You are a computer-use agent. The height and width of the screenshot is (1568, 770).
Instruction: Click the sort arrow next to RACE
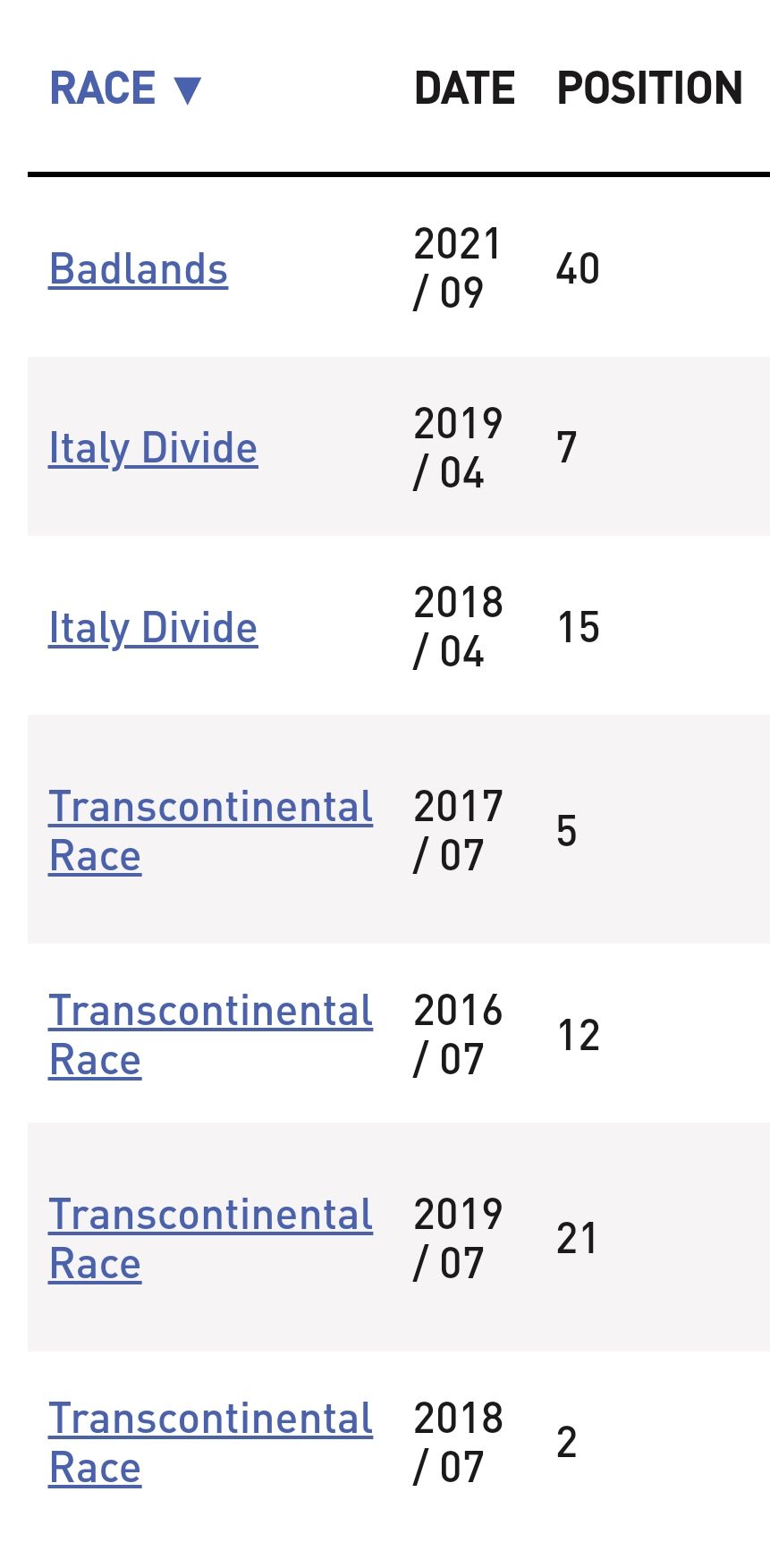188,89
